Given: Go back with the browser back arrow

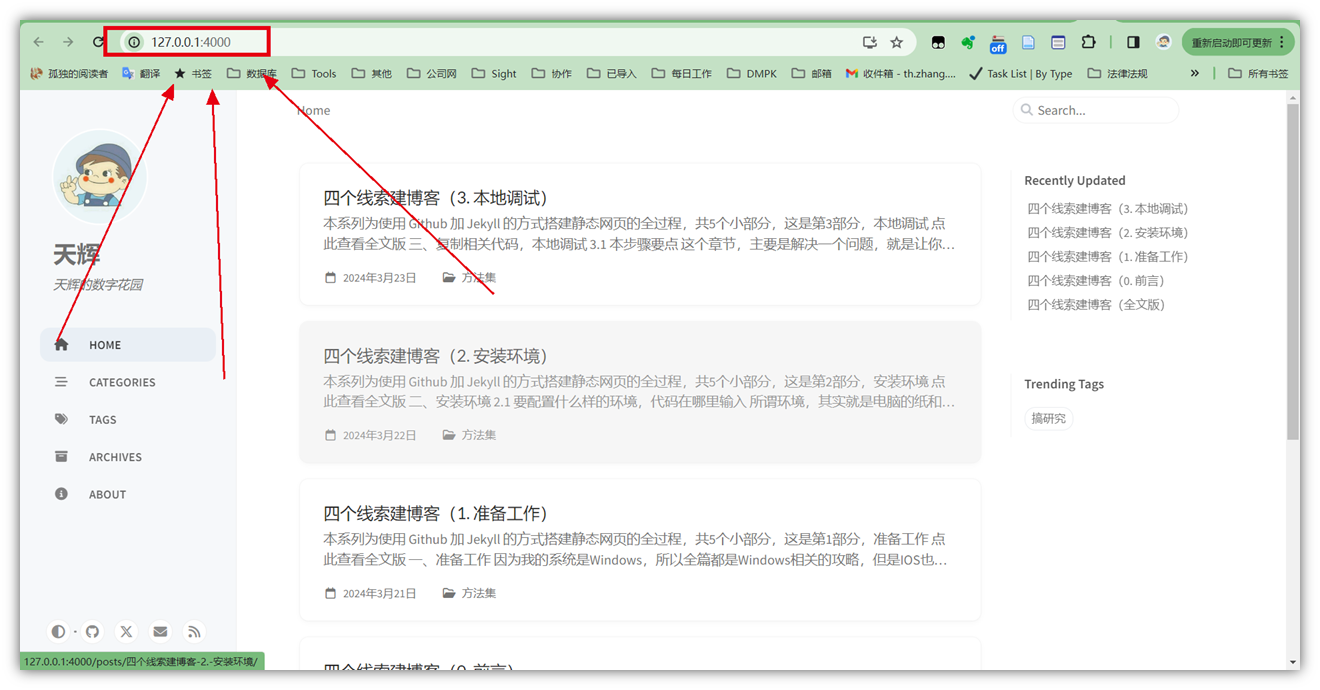Looking at the screenshot, I should coord(38,42).
